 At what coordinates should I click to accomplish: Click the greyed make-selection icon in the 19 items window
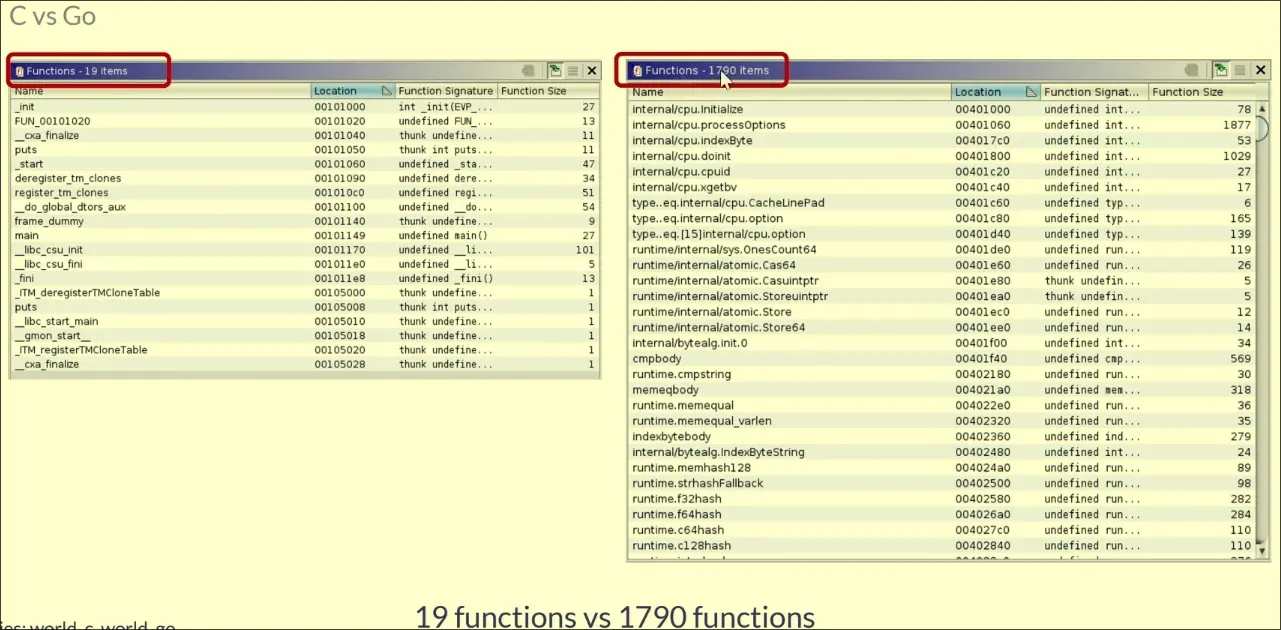click(528, 71)
